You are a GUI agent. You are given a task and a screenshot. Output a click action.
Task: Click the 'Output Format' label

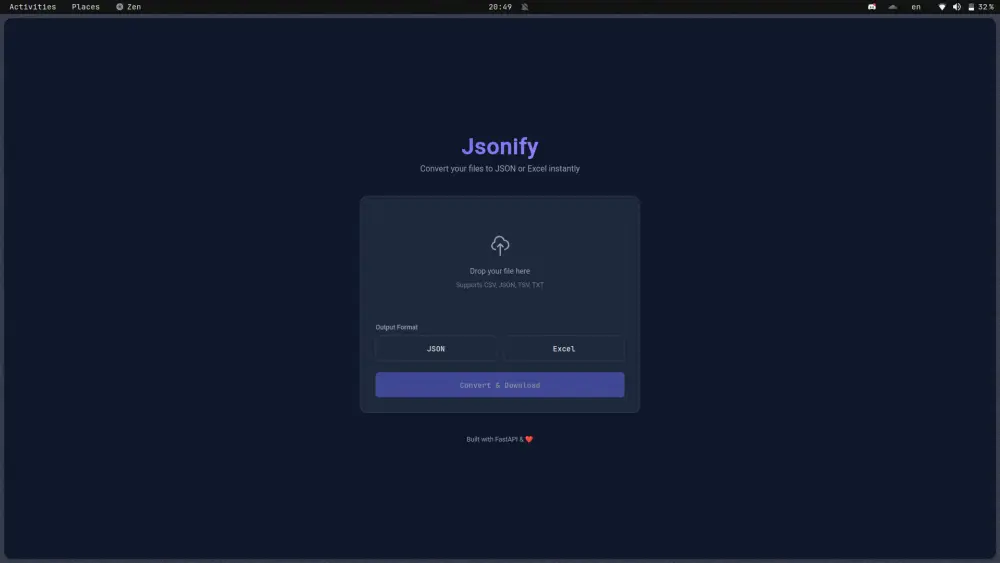pyautogui.click(x=397, y=327)
